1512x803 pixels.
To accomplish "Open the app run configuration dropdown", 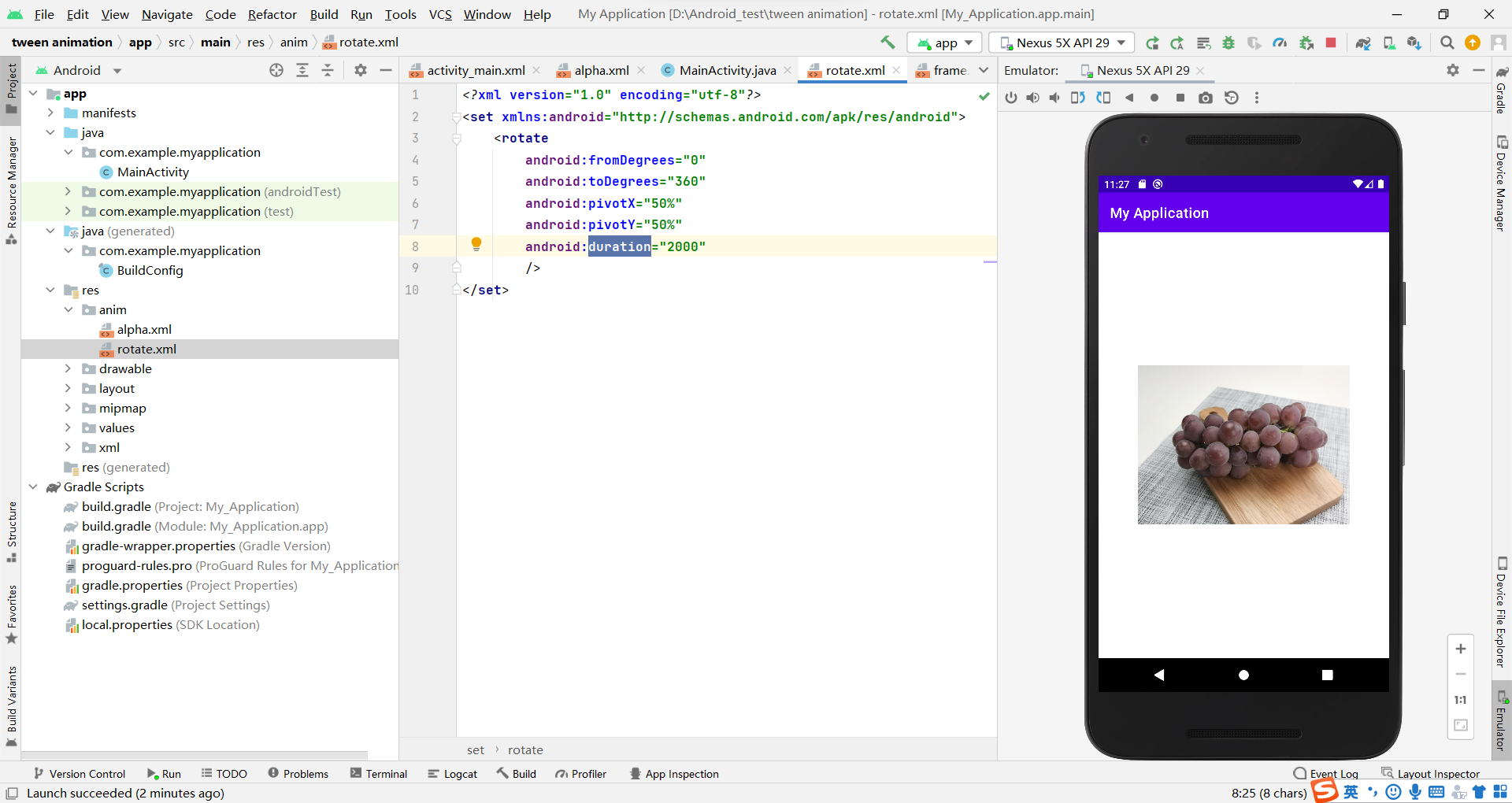I will 944,43.
